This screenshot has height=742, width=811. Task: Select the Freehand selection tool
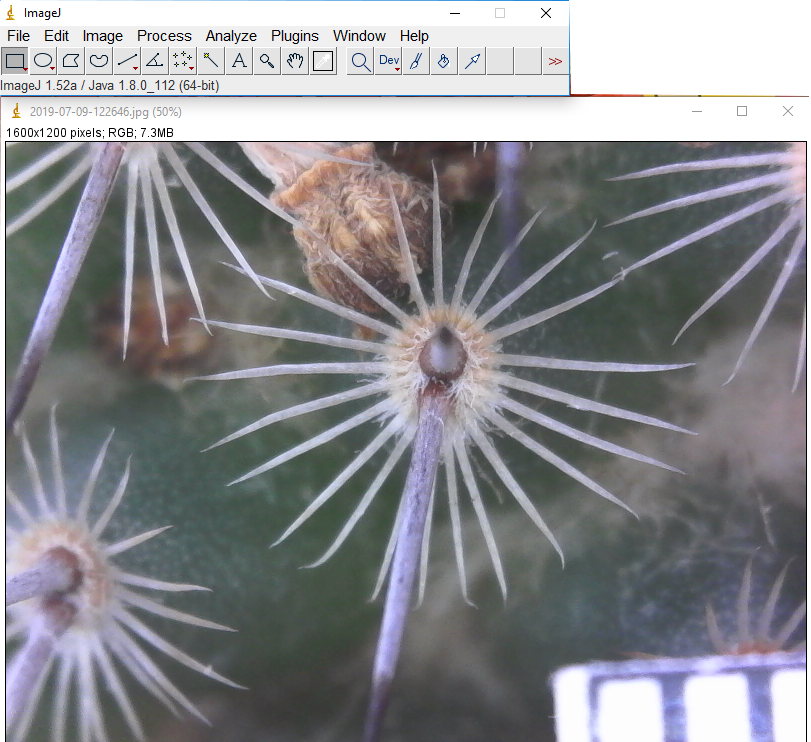99,61
